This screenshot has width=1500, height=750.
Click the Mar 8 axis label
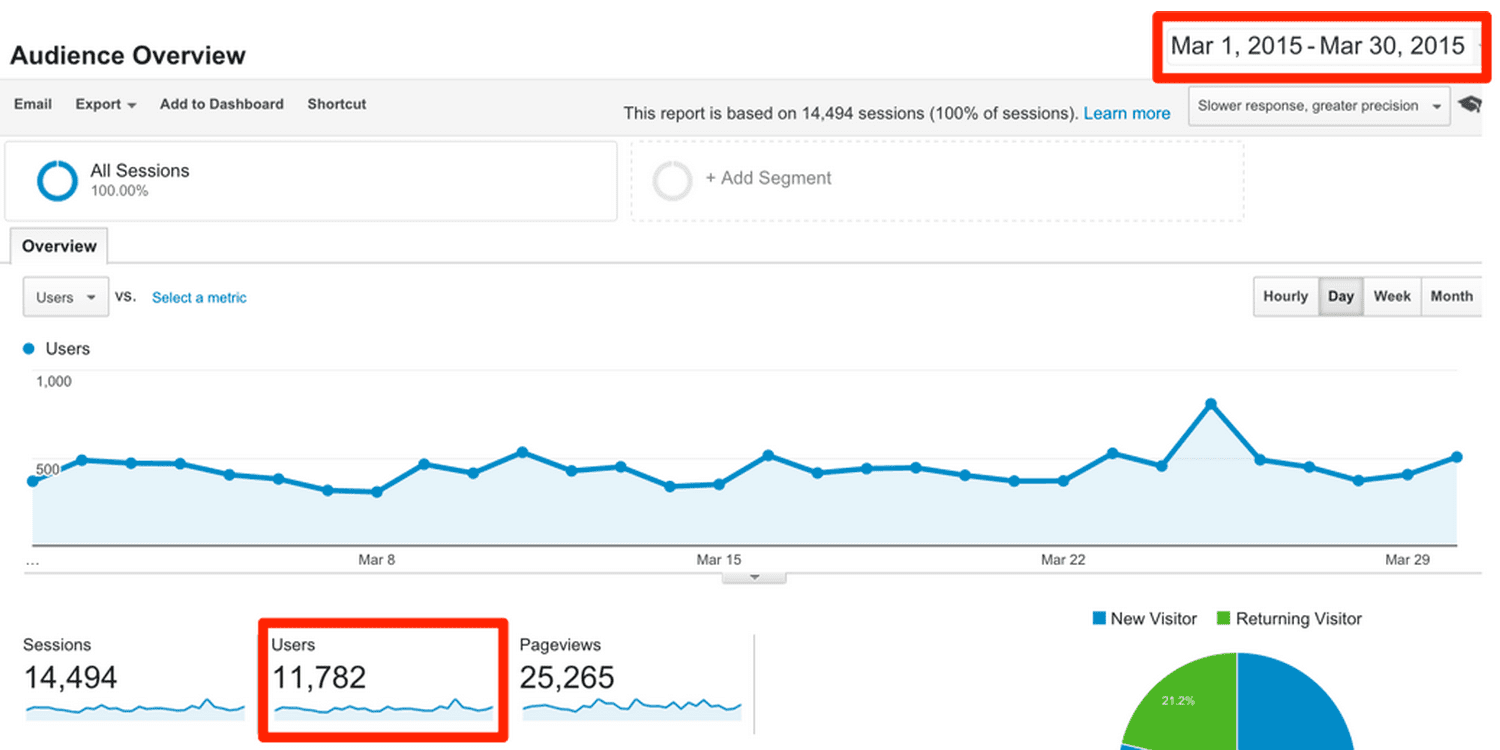coord(376,560)
